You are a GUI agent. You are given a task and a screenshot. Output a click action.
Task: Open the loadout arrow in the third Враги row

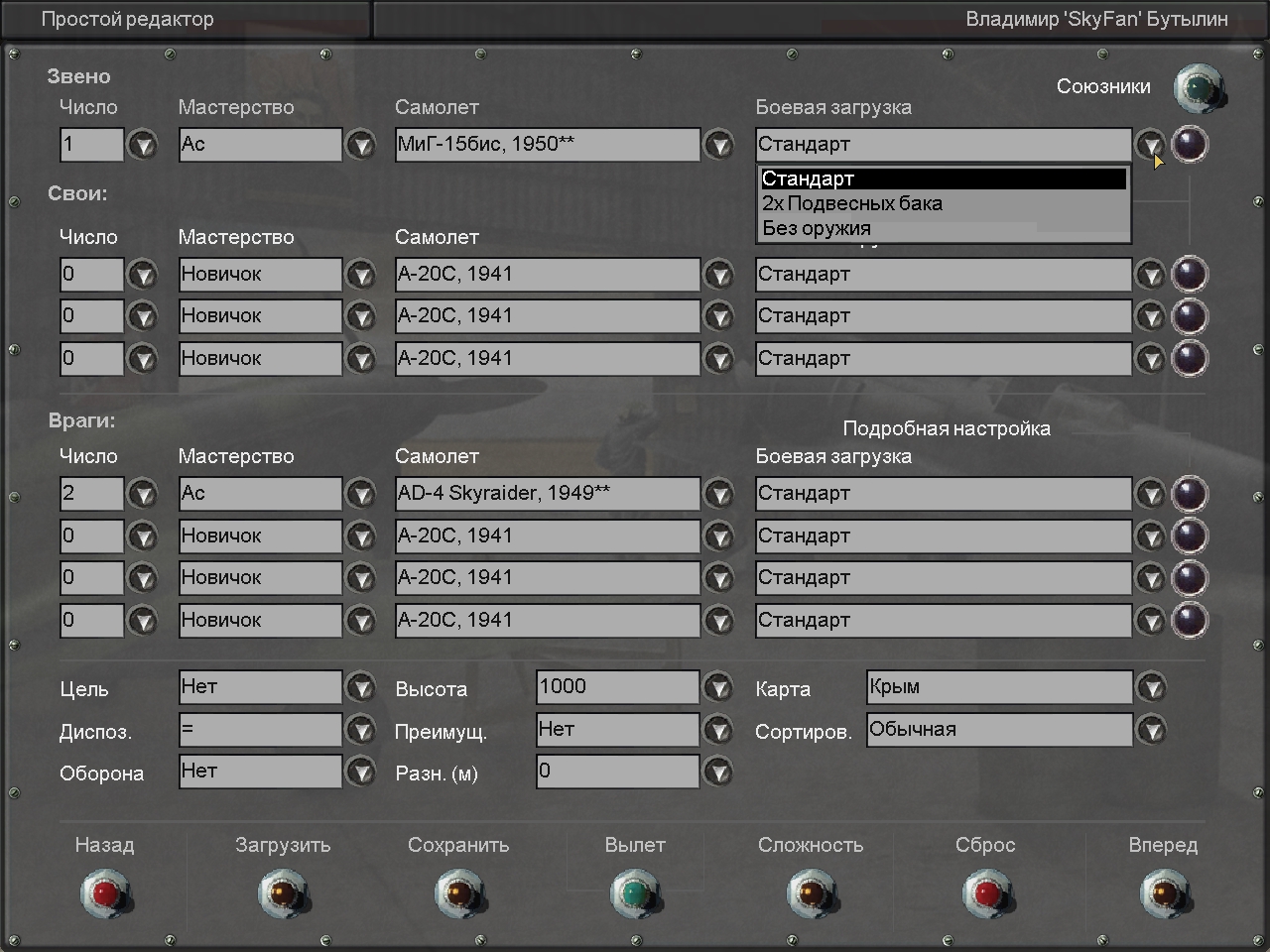[x=1150, y=578]
